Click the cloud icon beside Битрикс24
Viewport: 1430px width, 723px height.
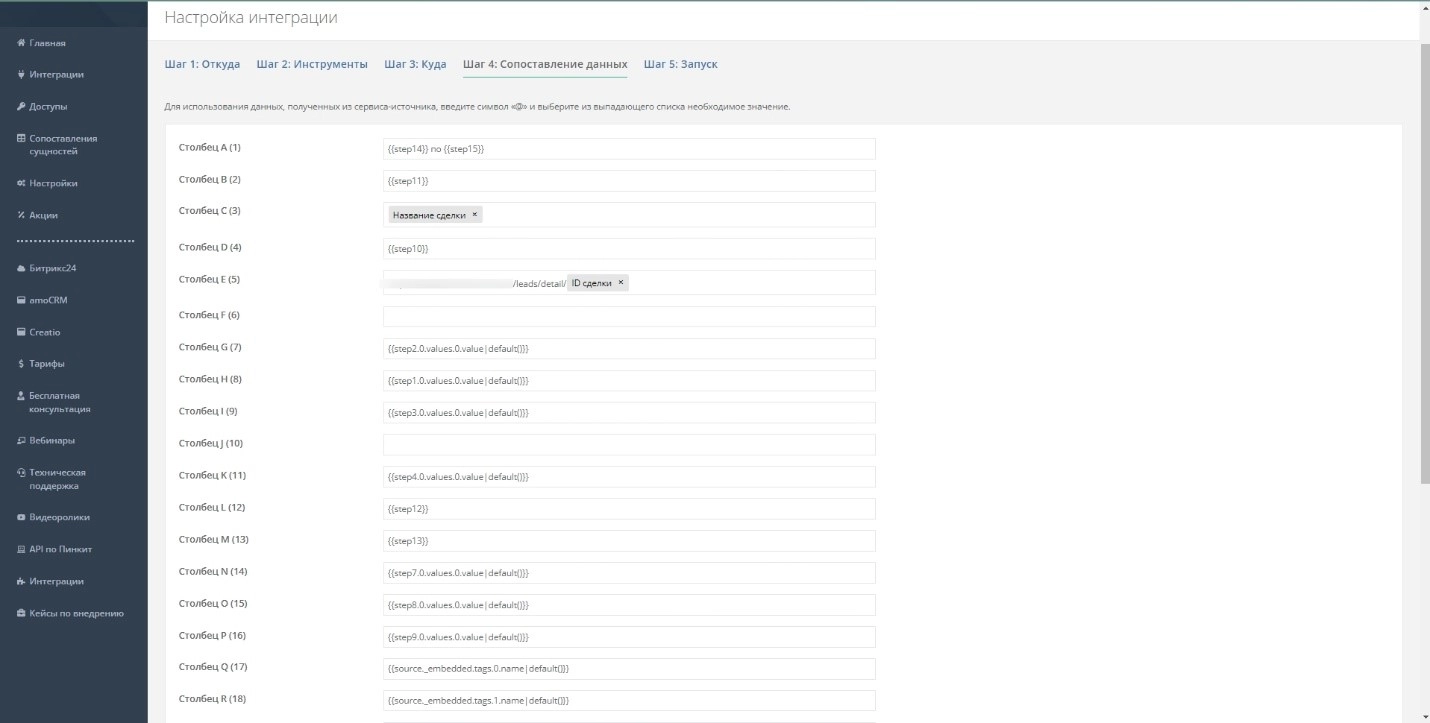(x=21, y=268)
